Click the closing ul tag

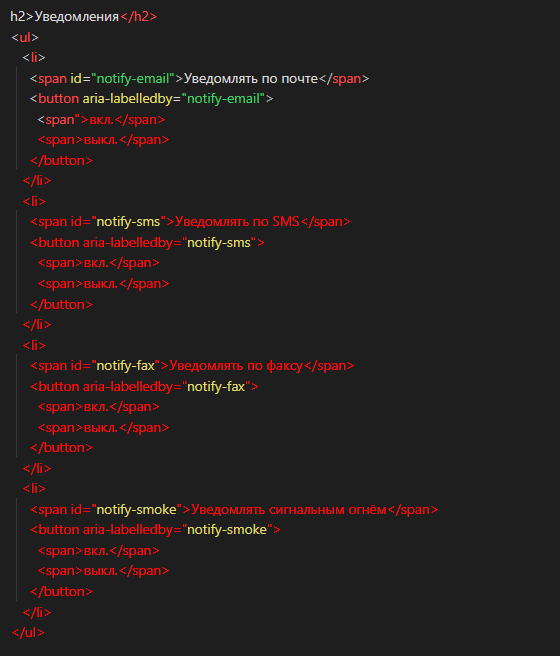pos(28,632)
